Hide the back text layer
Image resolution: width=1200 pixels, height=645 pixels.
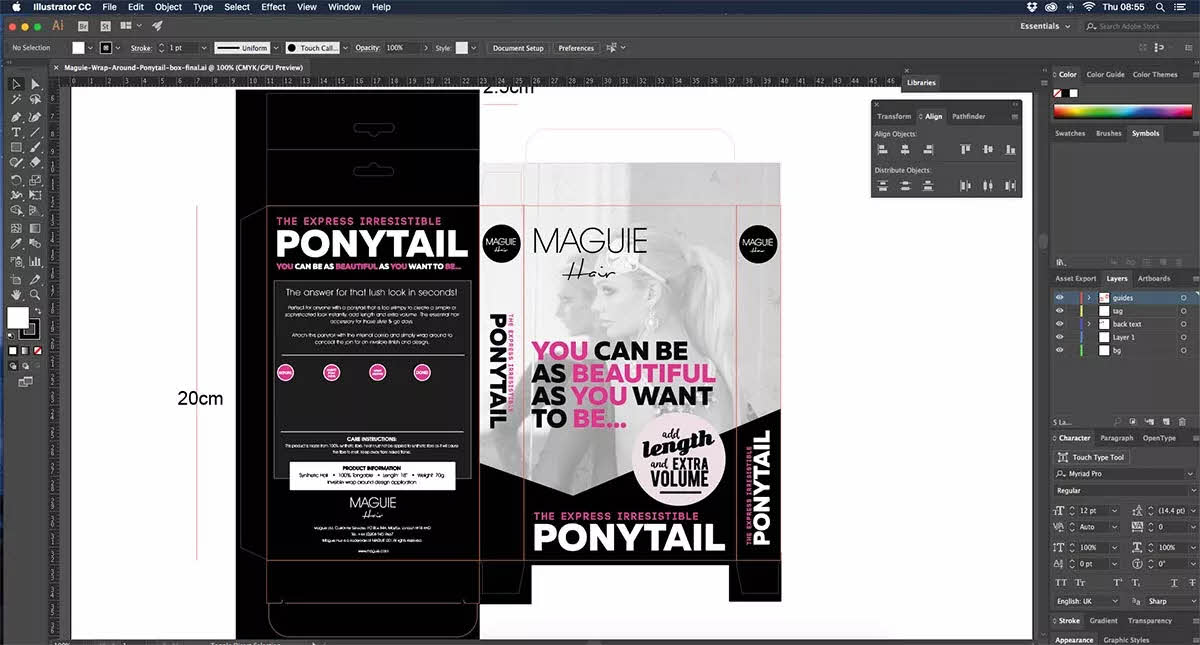(x=1059, y=324)
